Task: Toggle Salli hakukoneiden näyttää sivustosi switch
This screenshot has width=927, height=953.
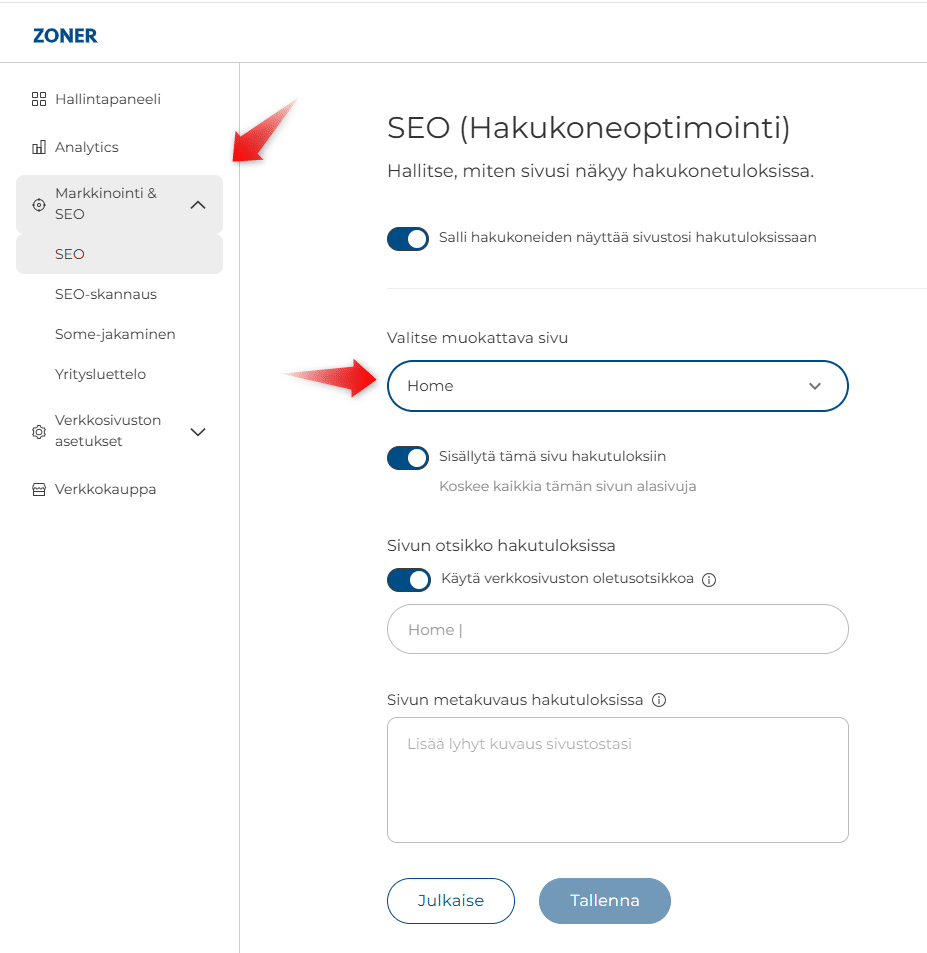Action: [408, 238]
